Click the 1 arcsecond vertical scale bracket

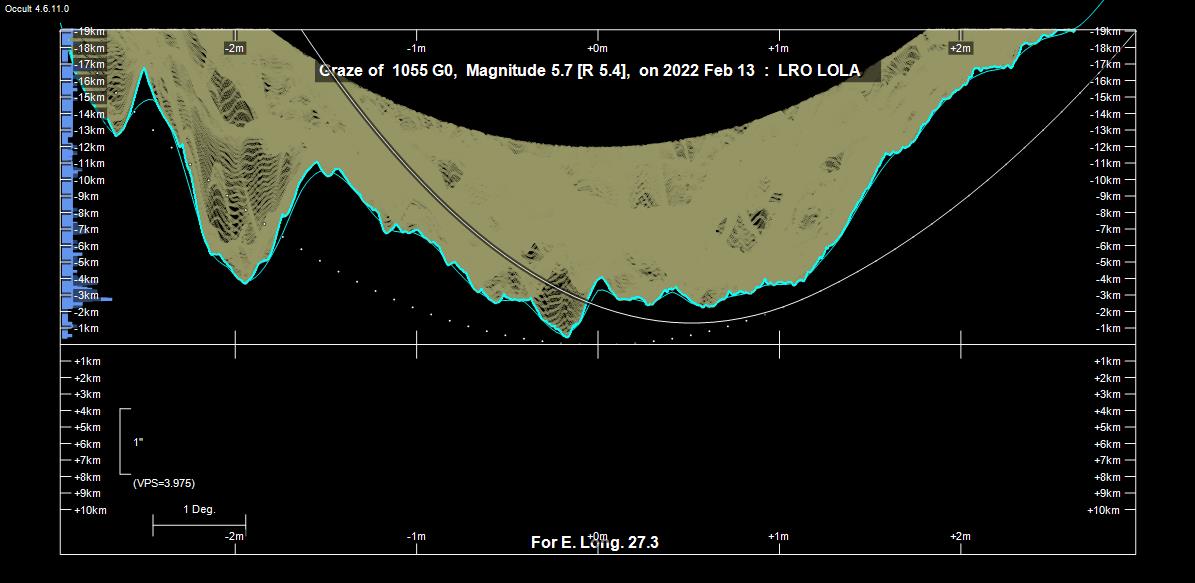124,441
